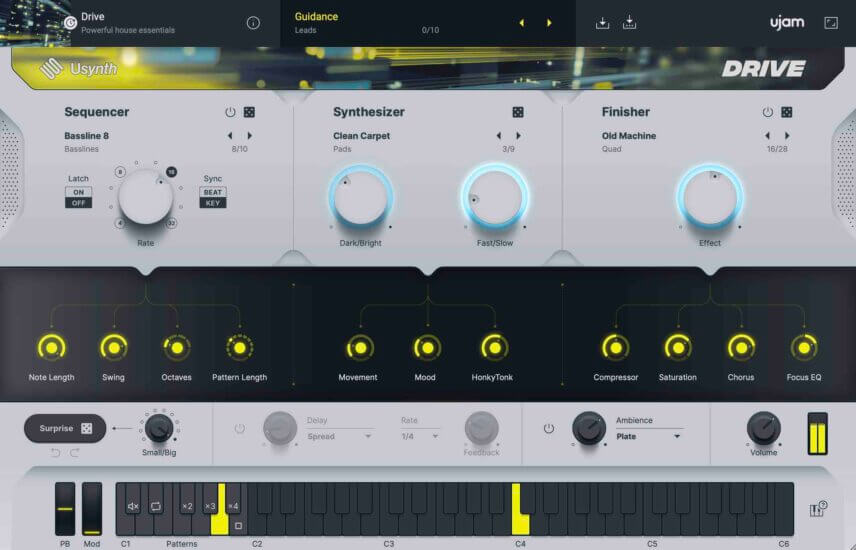
Task: Click the Surprise button
Action: (x=65, y=428)
